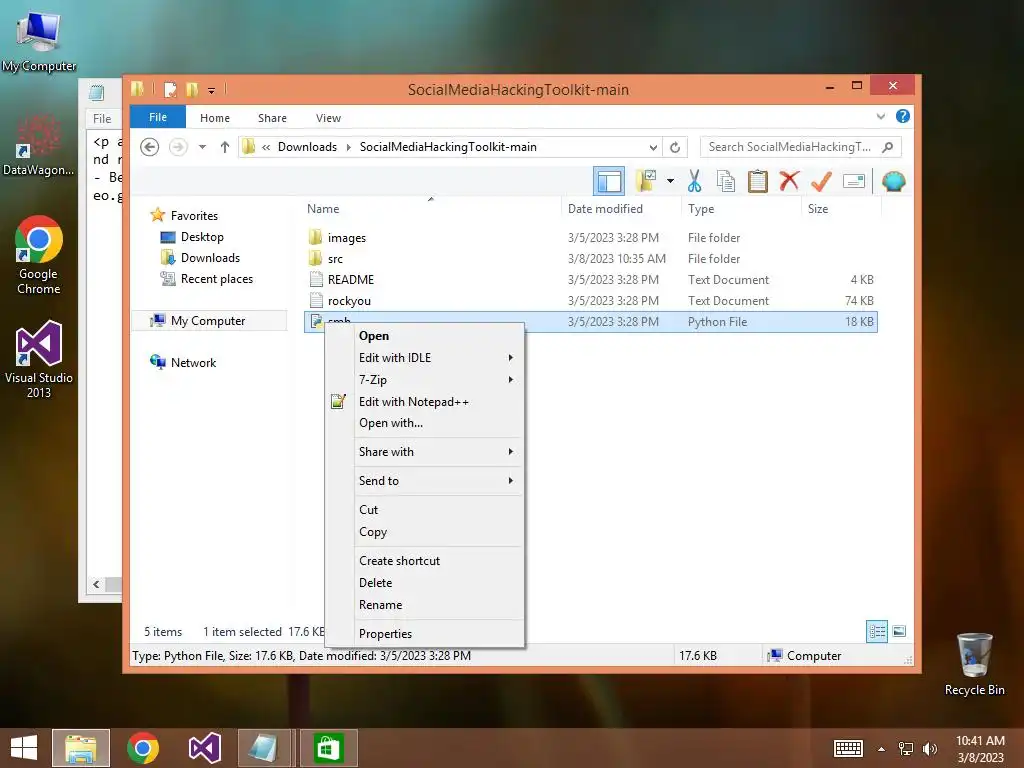1024x768 pixels.
Task: Toggle the preview pane toolbar icon
Action: [609, 182]
